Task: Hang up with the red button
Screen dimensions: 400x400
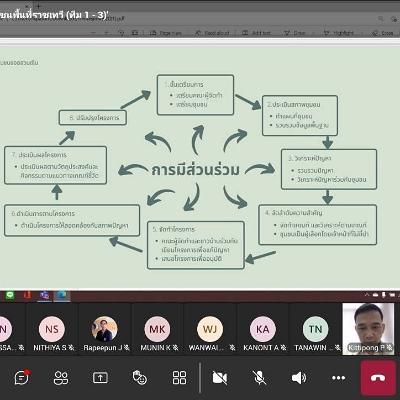Action: pyautogui.click(x=378, y=378)
